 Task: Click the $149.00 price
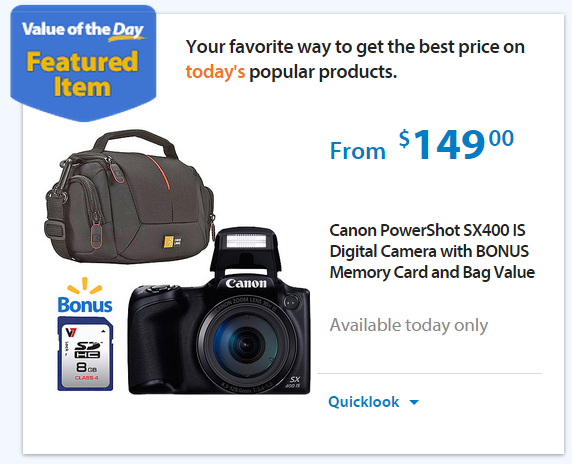click(456, 145)
